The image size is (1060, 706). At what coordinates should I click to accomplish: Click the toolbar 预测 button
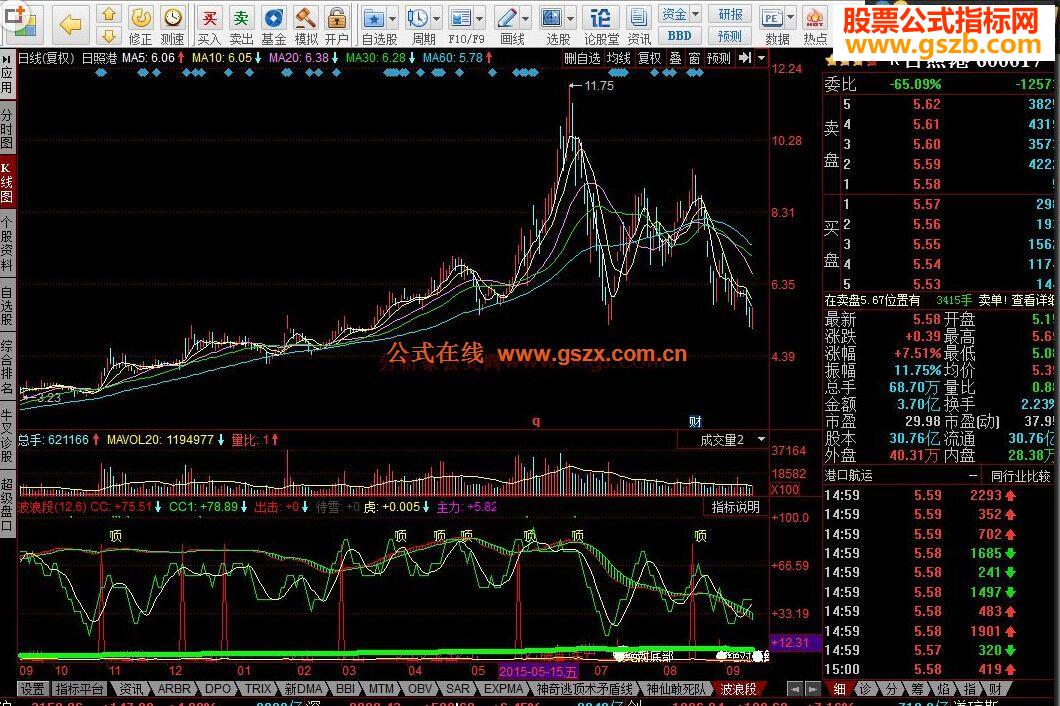click(x=730, y=36)
